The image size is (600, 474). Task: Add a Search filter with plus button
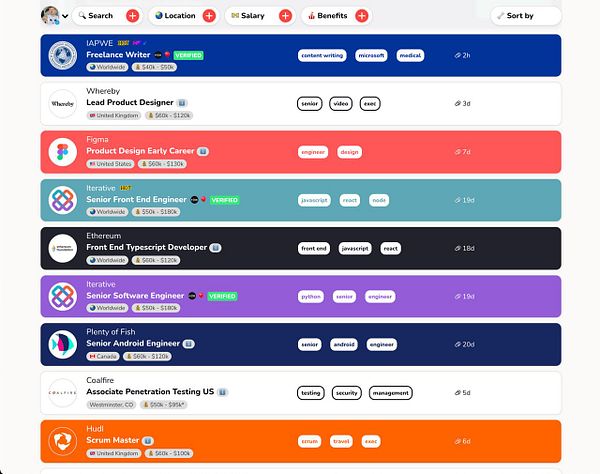(x=132, y=16)
